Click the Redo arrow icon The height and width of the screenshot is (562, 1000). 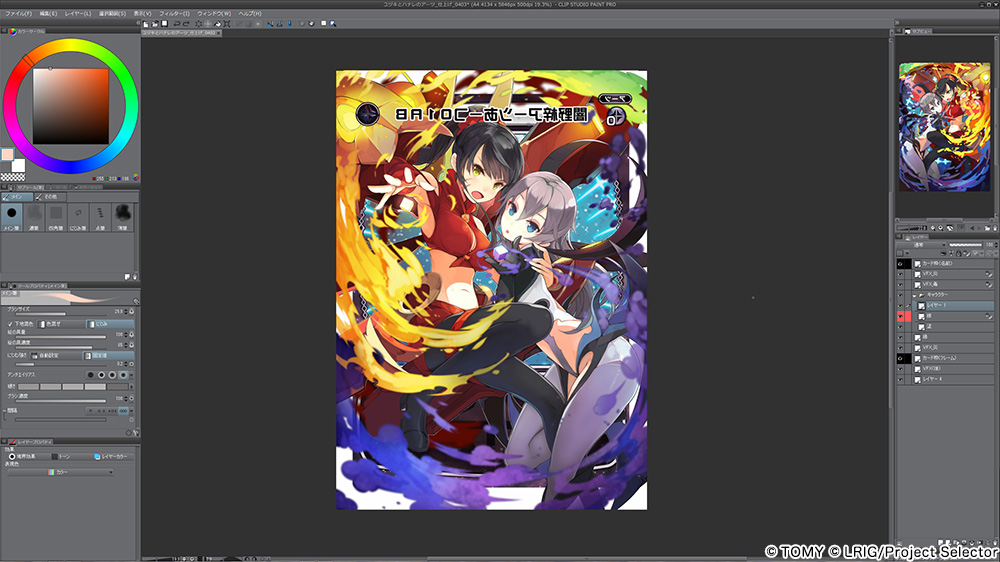pyautogui.click(x=186, y=24)
